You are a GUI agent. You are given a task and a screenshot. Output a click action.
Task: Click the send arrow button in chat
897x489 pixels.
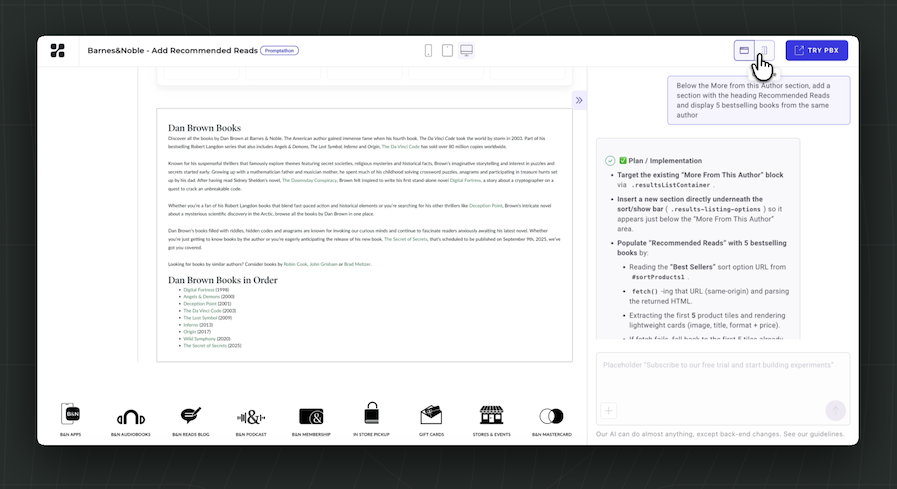pos(835,410)
